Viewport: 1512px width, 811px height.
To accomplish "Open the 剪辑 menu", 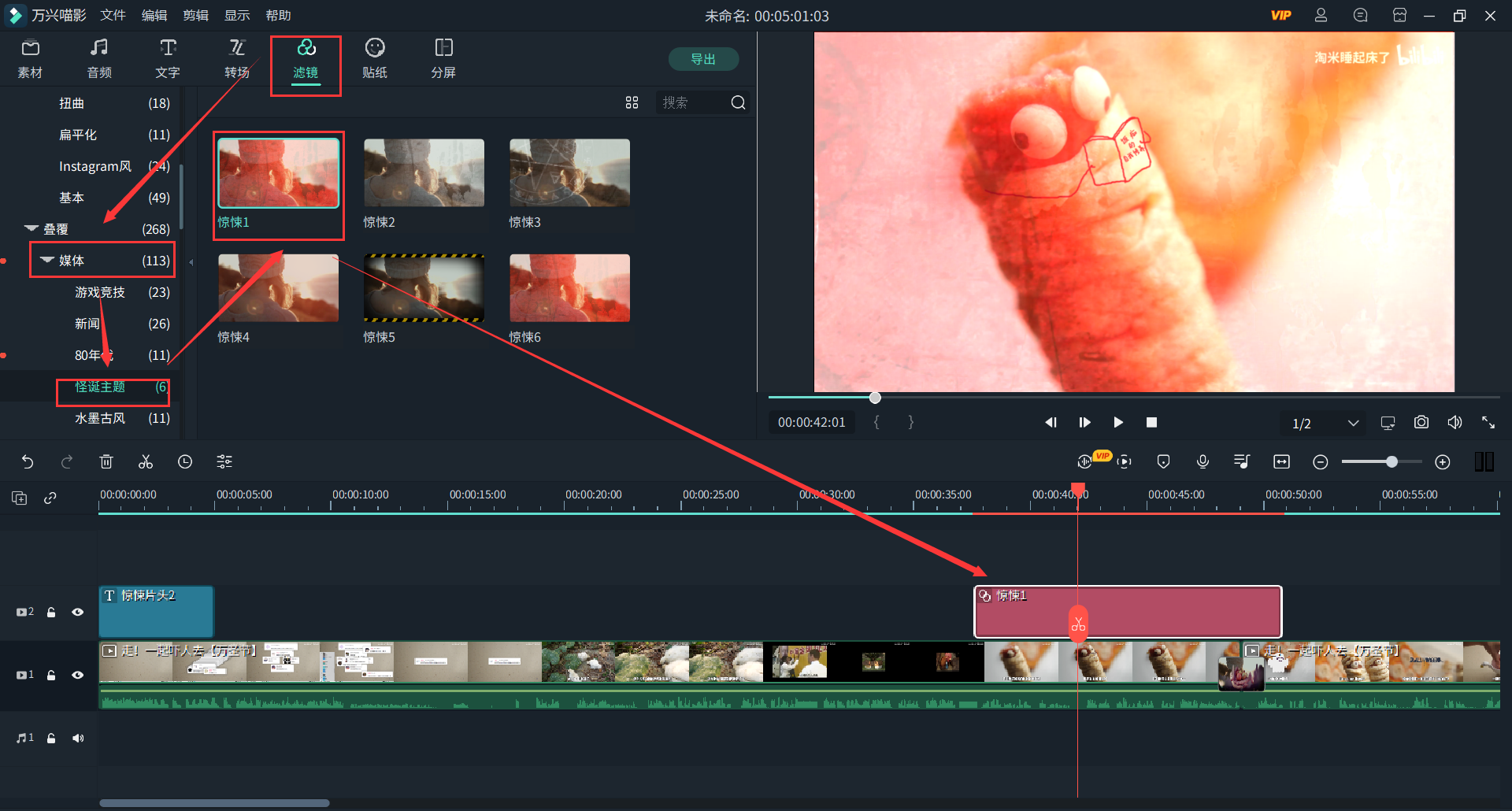I will 195,16.
